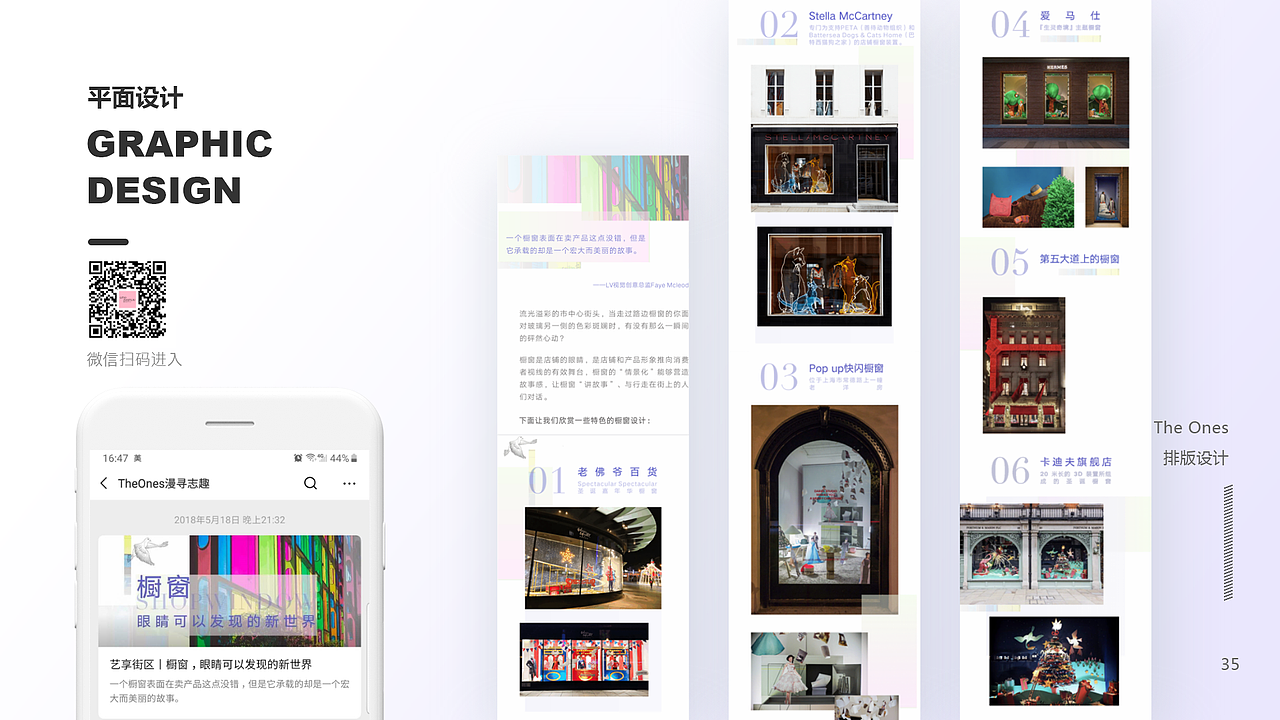This screenshot has width=1280, height=720.
Task: Click section heading 卡迪夫旗舰店
Action: pyautogui.click(x=1075, y=462)
